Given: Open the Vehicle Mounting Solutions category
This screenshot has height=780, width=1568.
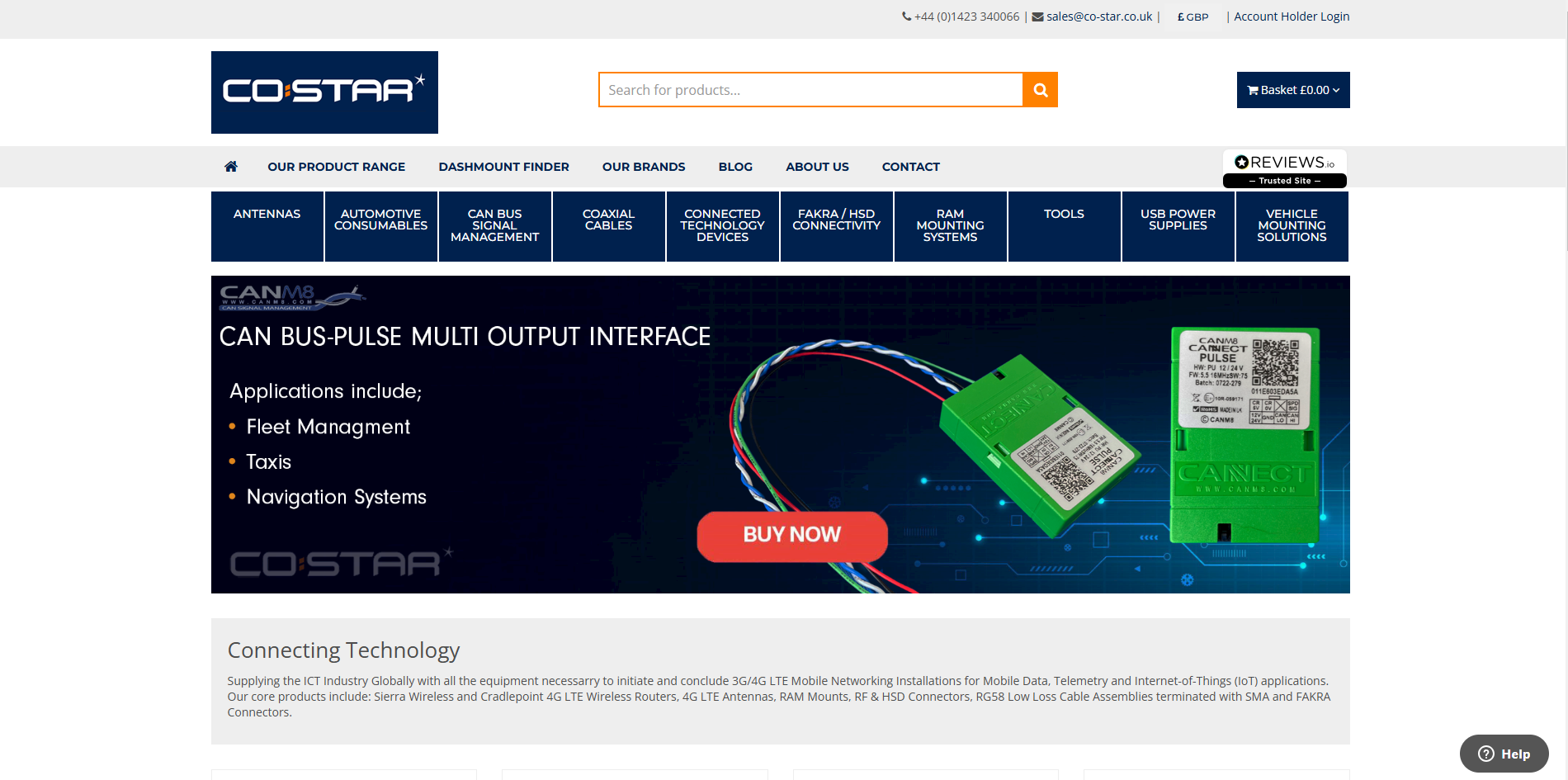Looking at the screenshot, I should 1292,225.
